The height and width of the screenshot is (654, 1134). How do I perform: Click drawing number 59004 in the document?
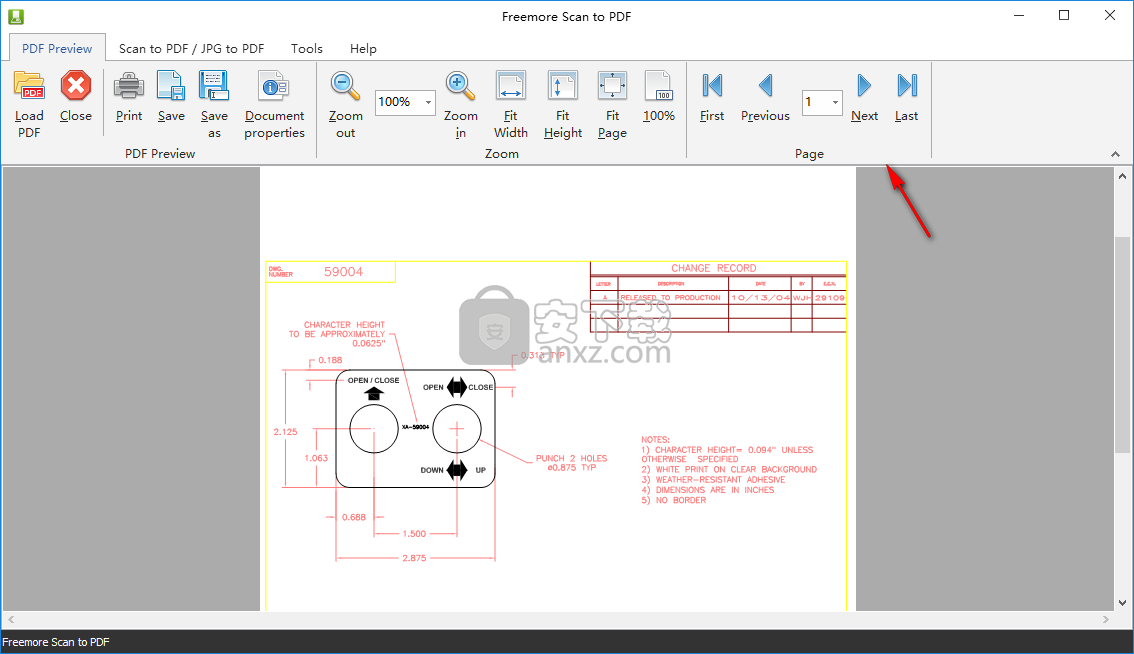[x=344, y=272]
